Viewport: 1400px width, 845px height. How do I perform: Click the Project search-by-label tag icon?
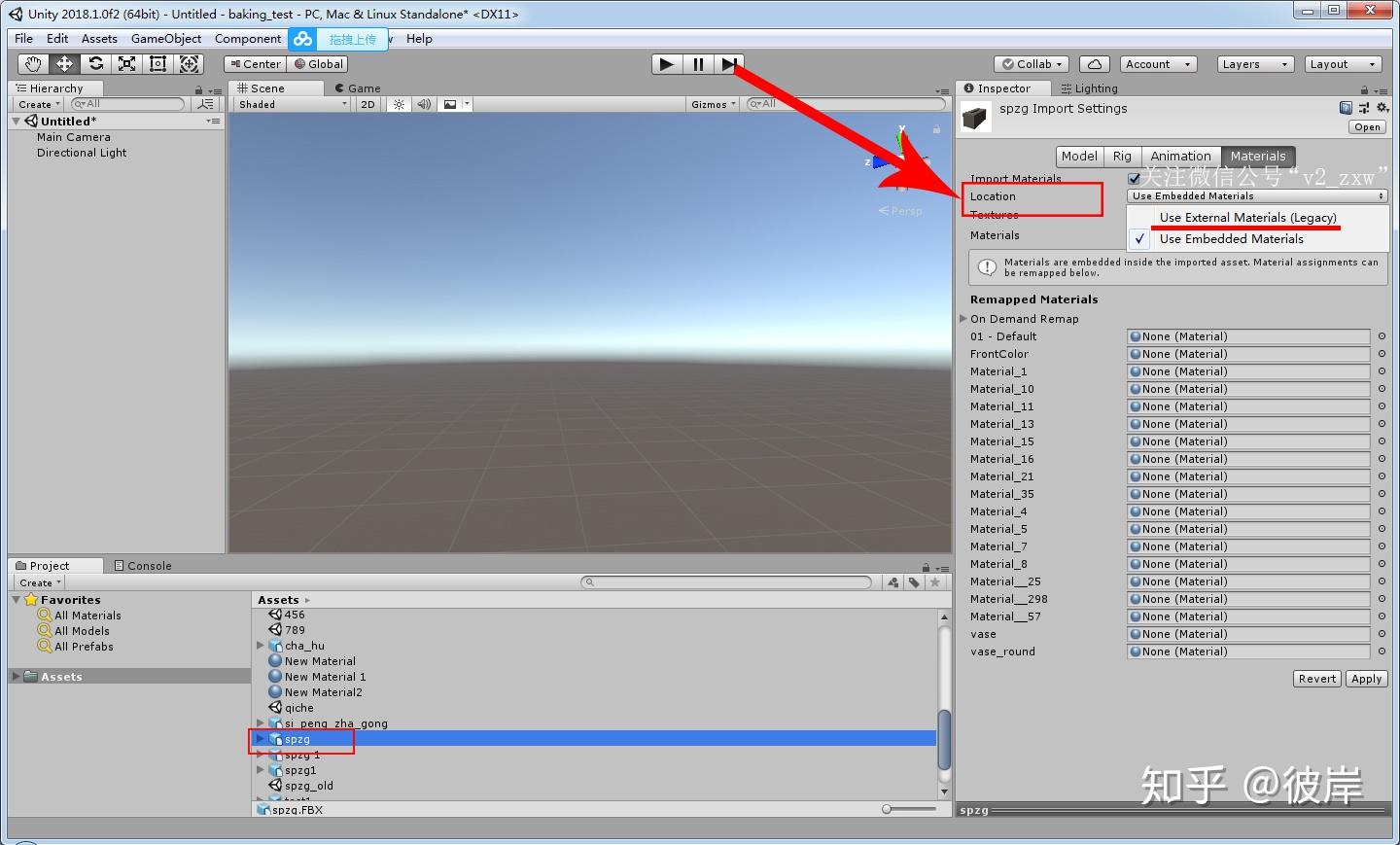coord(914,582)
